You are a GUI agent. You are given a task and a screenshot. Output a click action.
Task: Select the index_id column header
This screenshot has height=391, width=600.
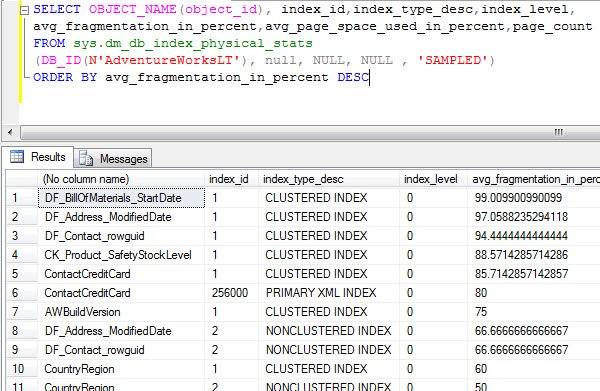[231, 179]
